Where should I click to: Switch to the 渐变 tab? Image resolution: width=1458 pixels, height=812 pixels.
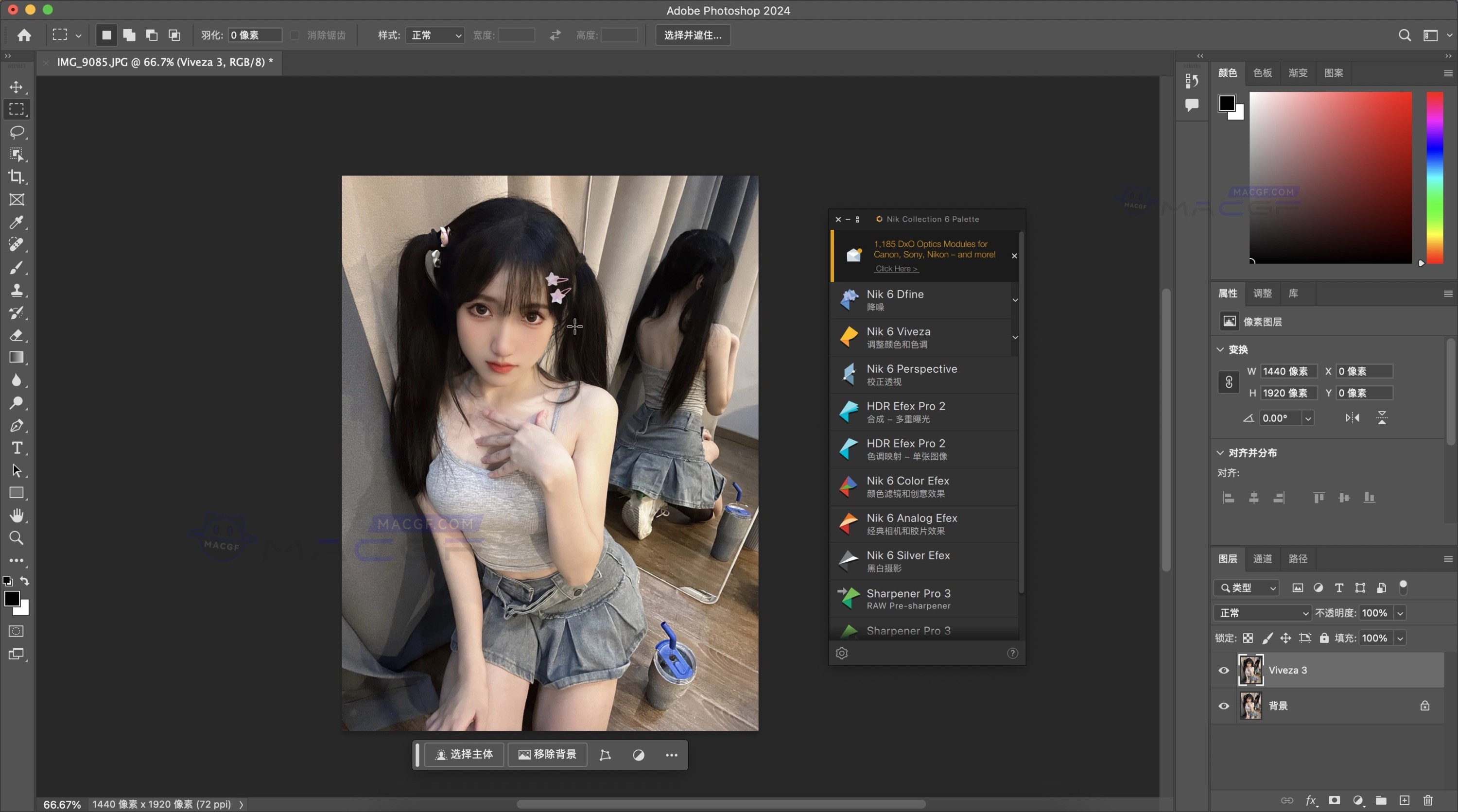coord(1298,73)
